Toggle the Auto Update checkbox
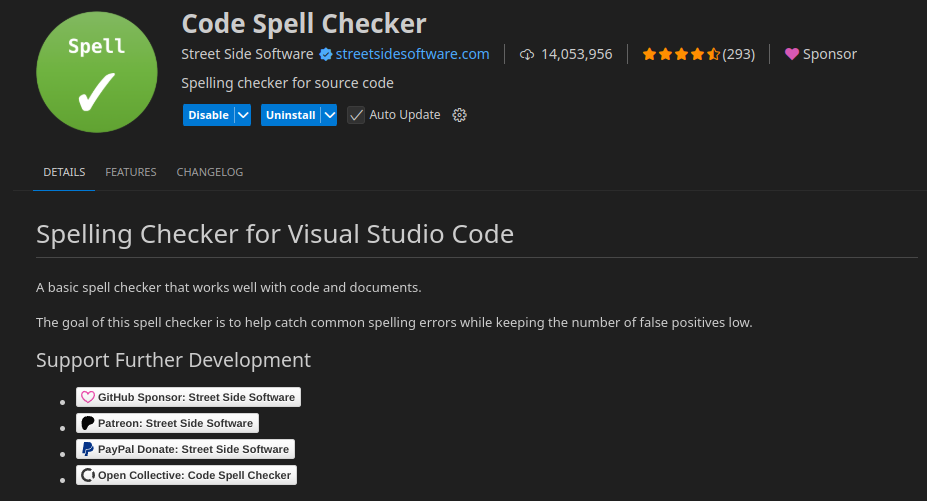Viewport: 927px width, 501px height. [356, 115]
